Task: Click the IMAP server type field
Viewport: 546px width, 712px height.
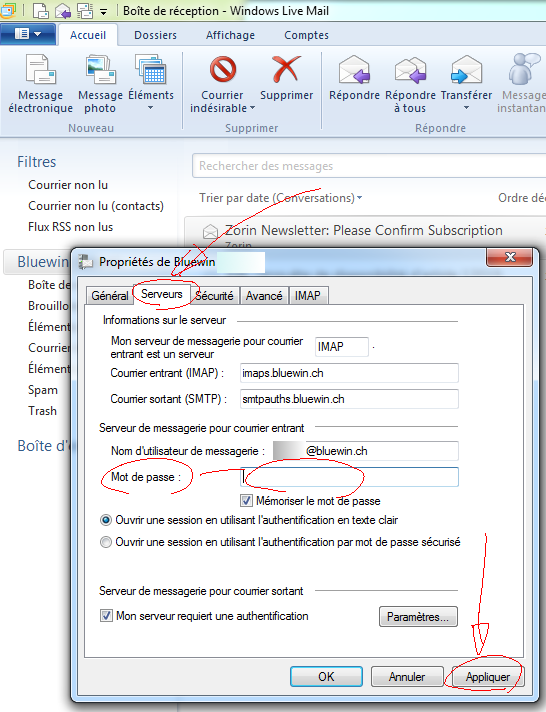Action: [342, 347]
